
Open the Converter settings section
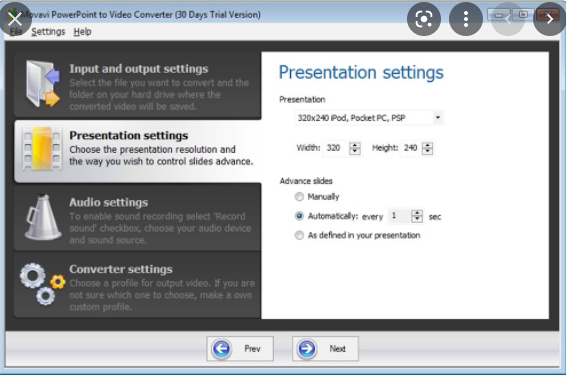(x=138, y=285)
